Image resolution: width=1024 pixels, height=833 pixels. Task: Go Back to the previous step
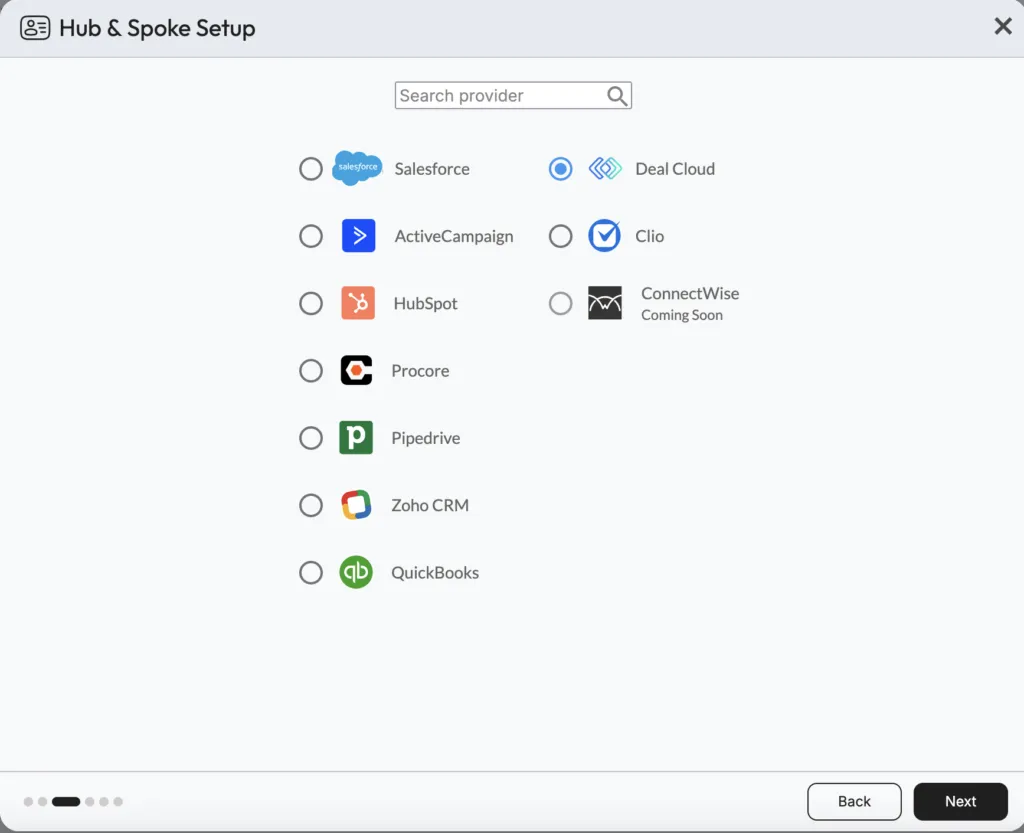tap(854, 801)
